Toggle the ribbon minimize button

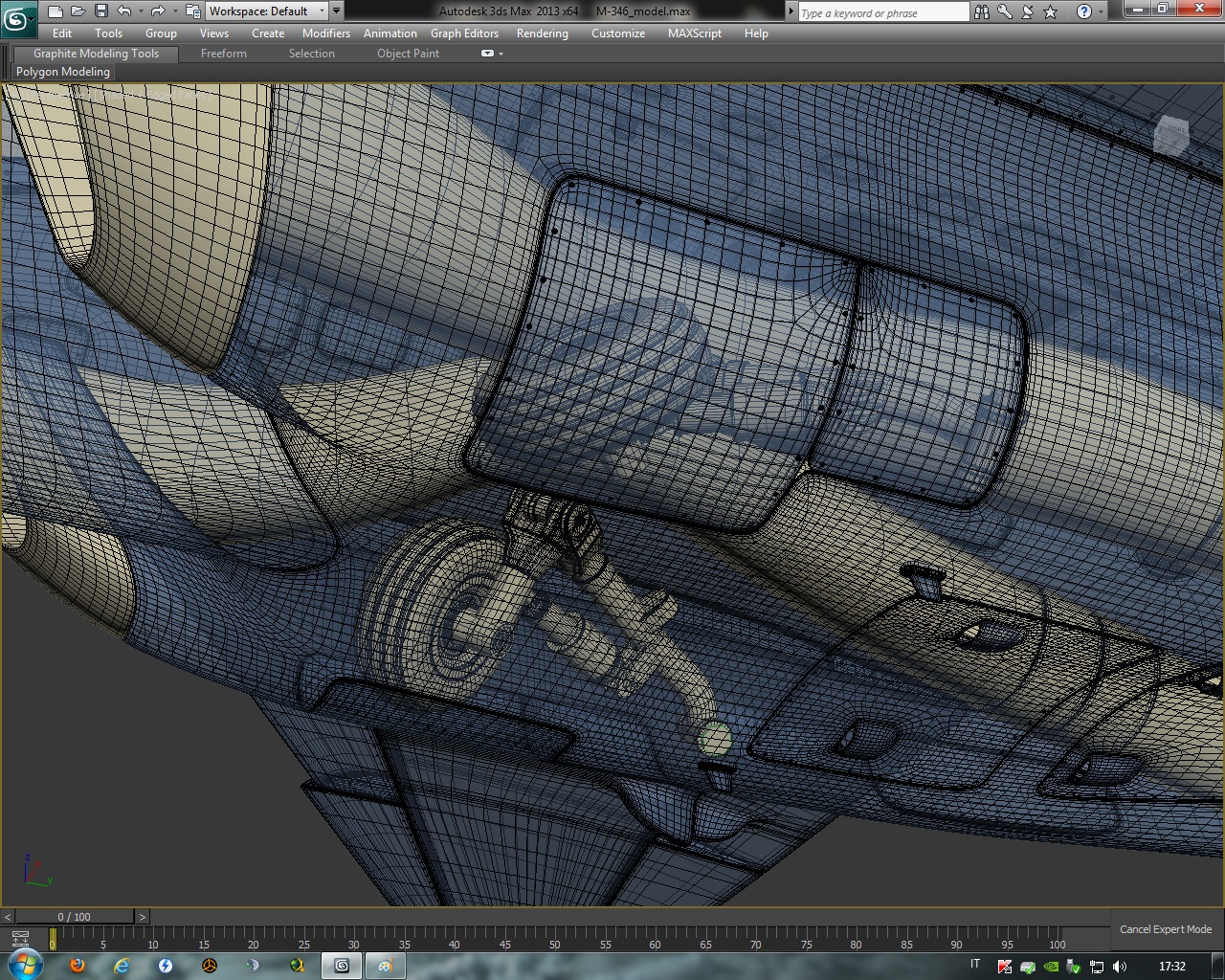487,54
